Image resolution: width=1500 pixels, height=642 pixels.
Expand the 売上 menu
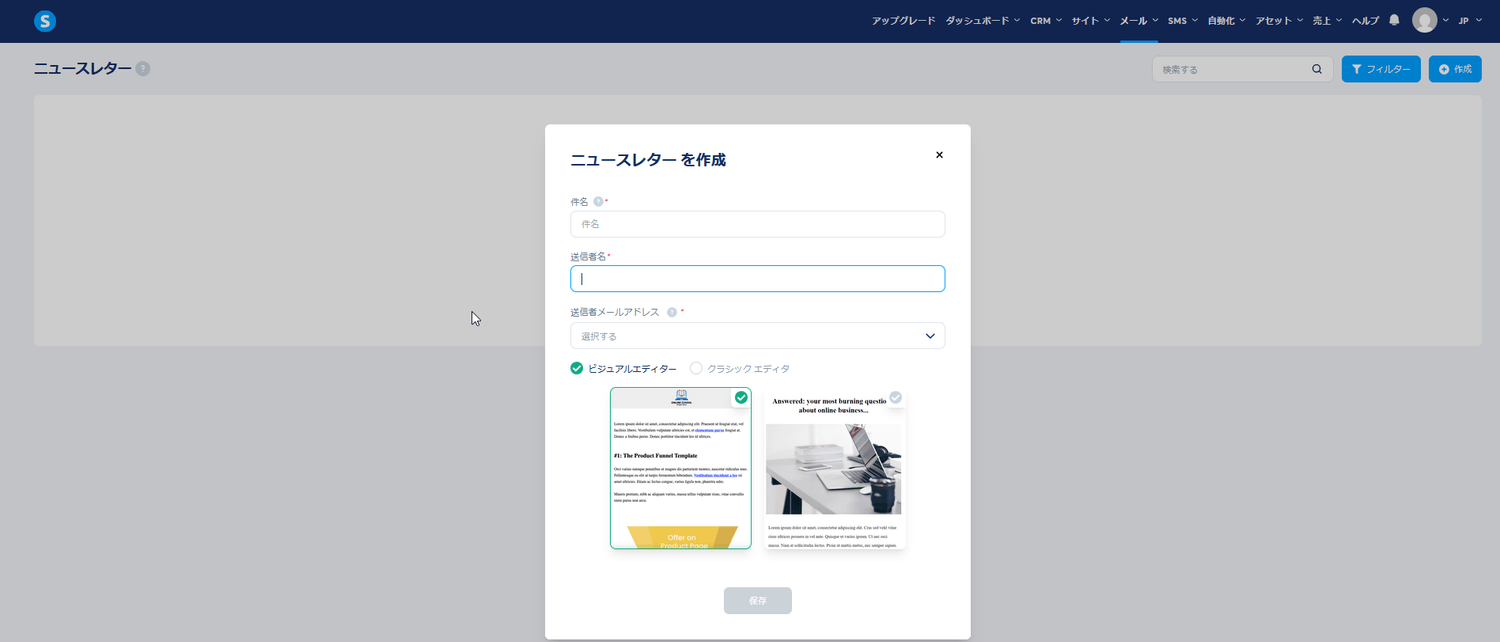point(1328,21)
